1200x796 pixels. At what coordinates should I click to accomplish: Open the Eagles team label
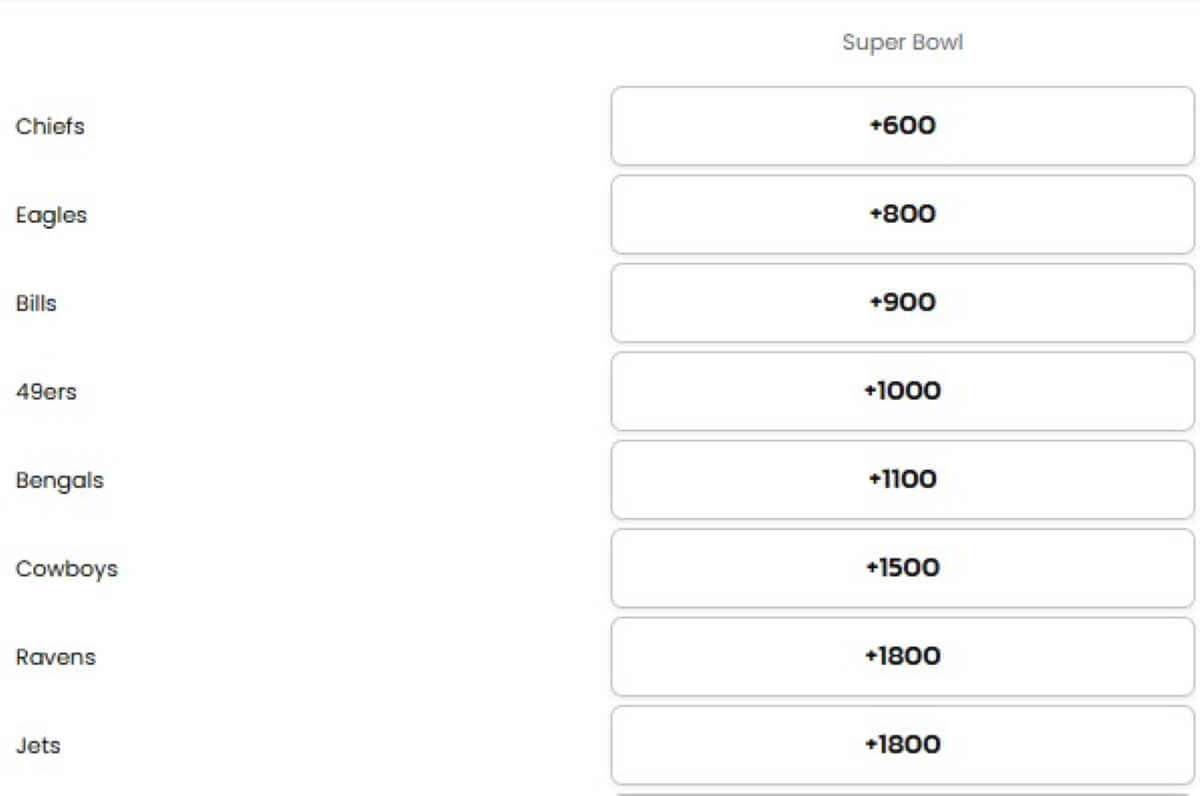[x=51, y=216]
